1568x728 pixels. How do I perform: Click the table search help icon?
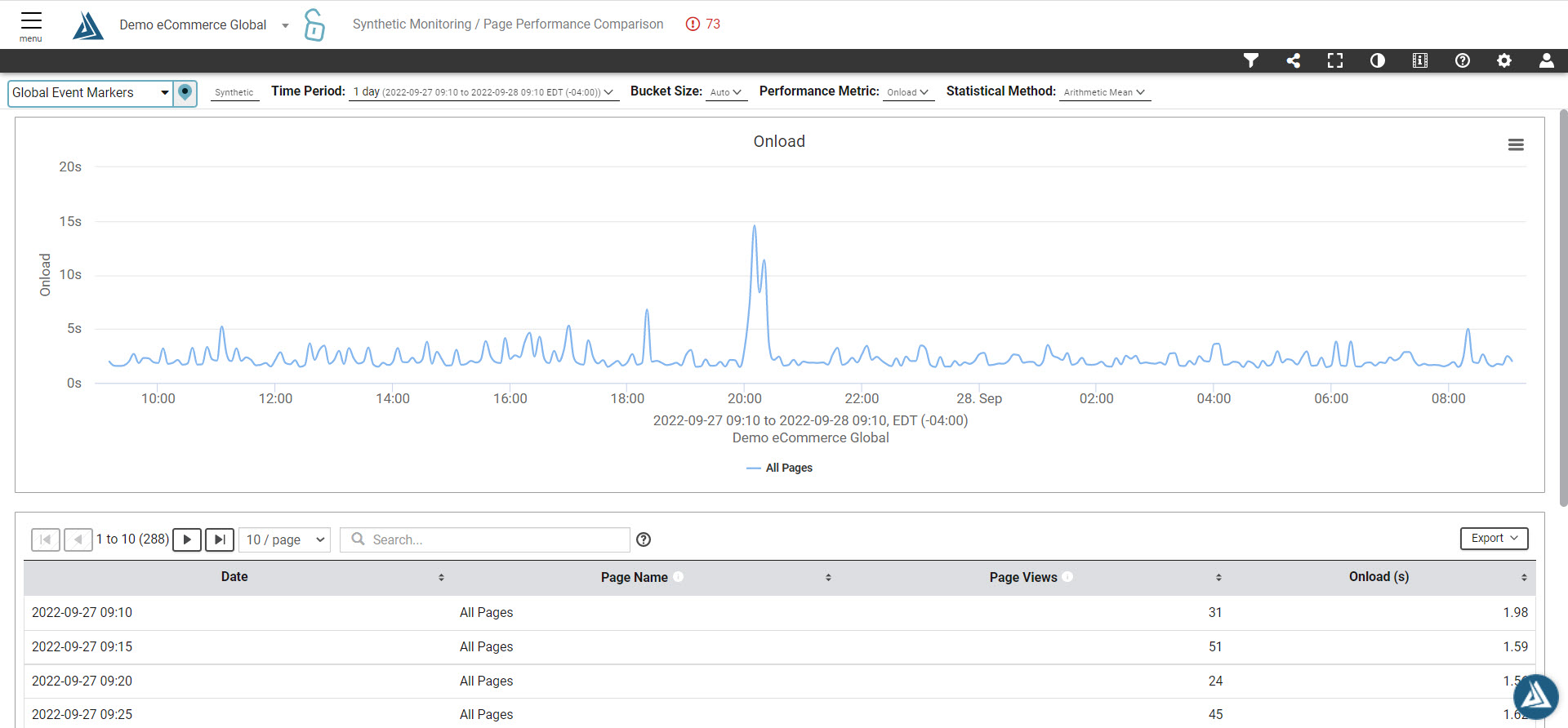644,539
